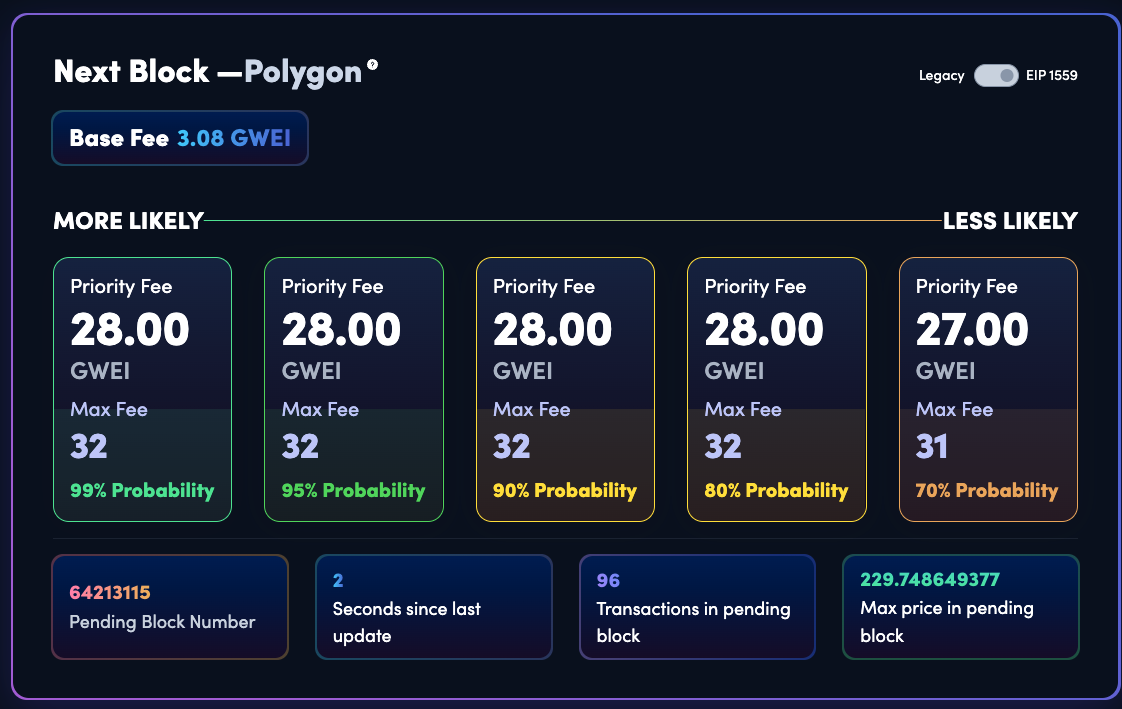The width and height of the screenshot is (1122, 709).
Task: Expand the Max price in pending block card
Action: pyautogui.click(x=961, y=607)
